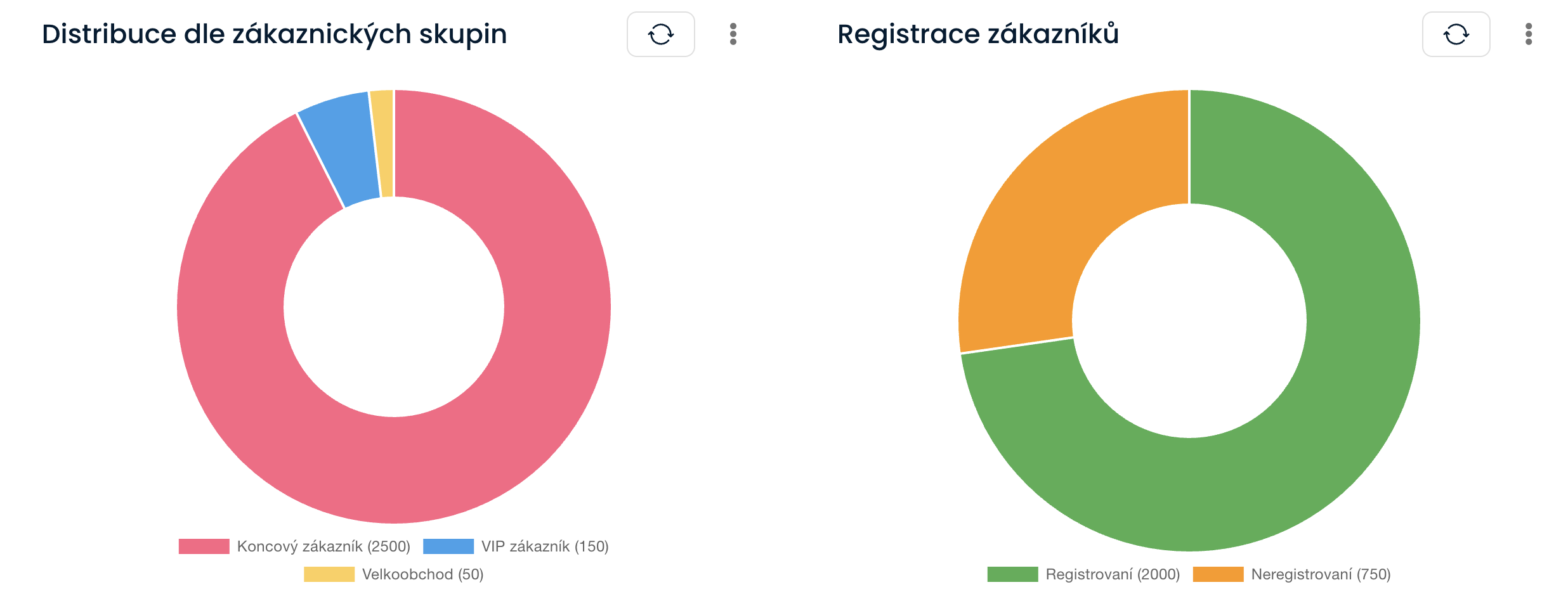Hide Registrovaní (2000) legend label
This screenshot has width=1568, height=606.
pos(1113,574)
